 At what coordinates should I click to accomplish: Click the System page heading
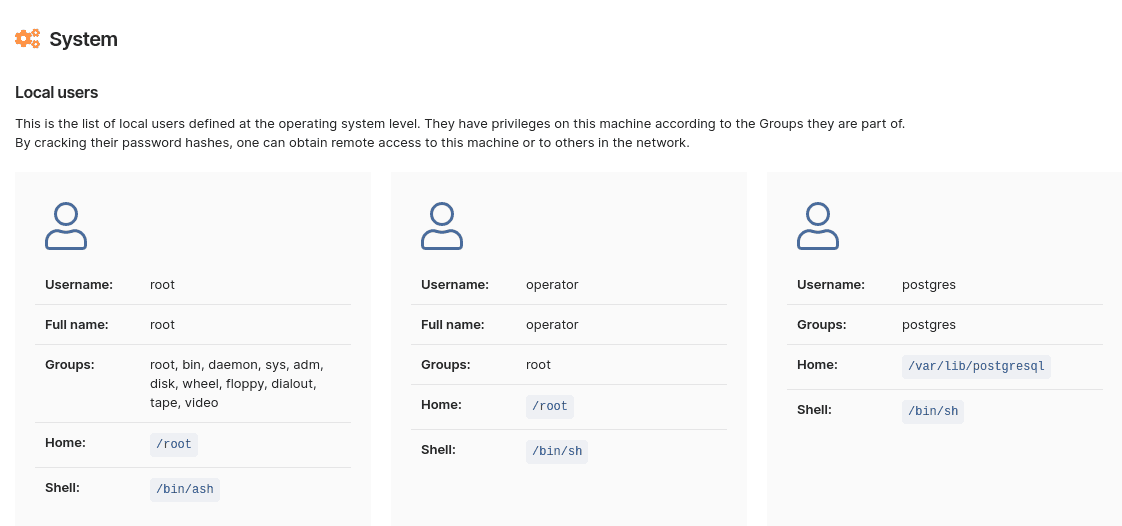pyautogui.click(x=83, y=39)
